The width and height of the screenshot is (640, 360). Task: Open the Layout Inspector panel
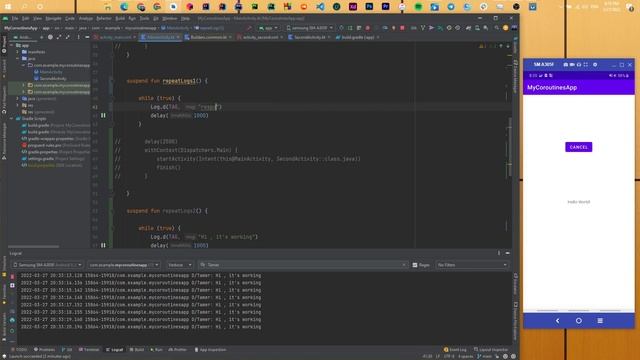[491, 350]
